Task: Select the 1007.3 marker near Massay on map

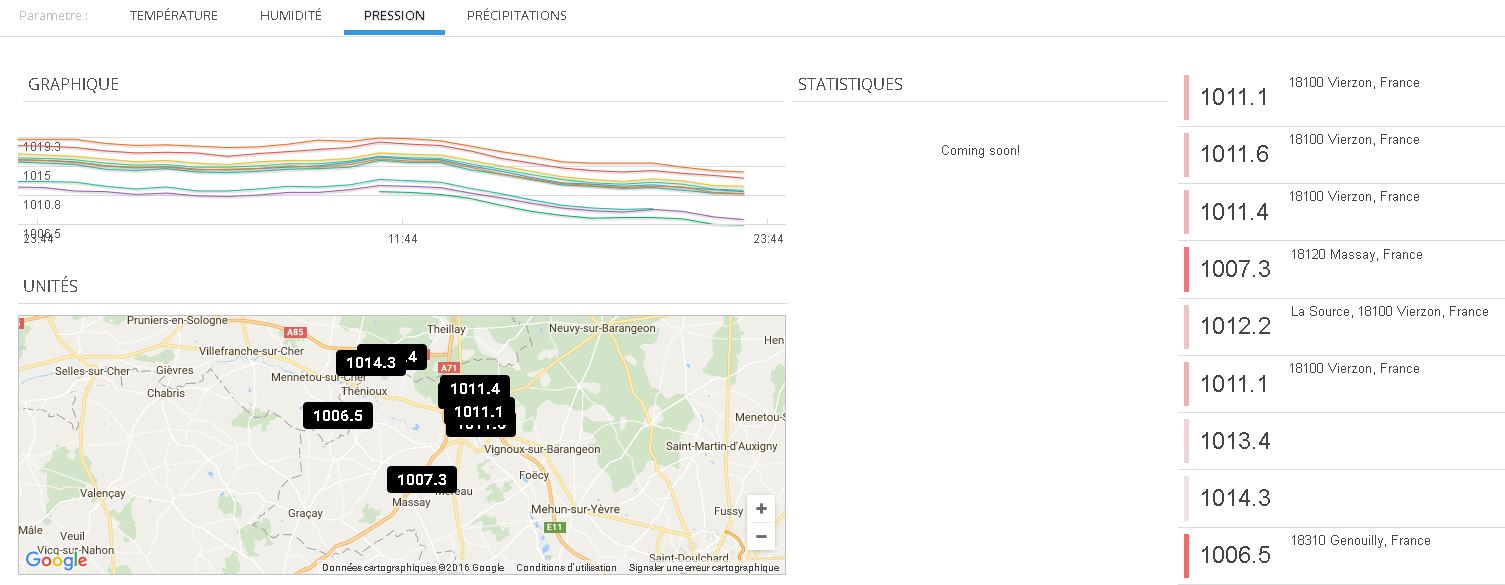Action: coord(422,480)
